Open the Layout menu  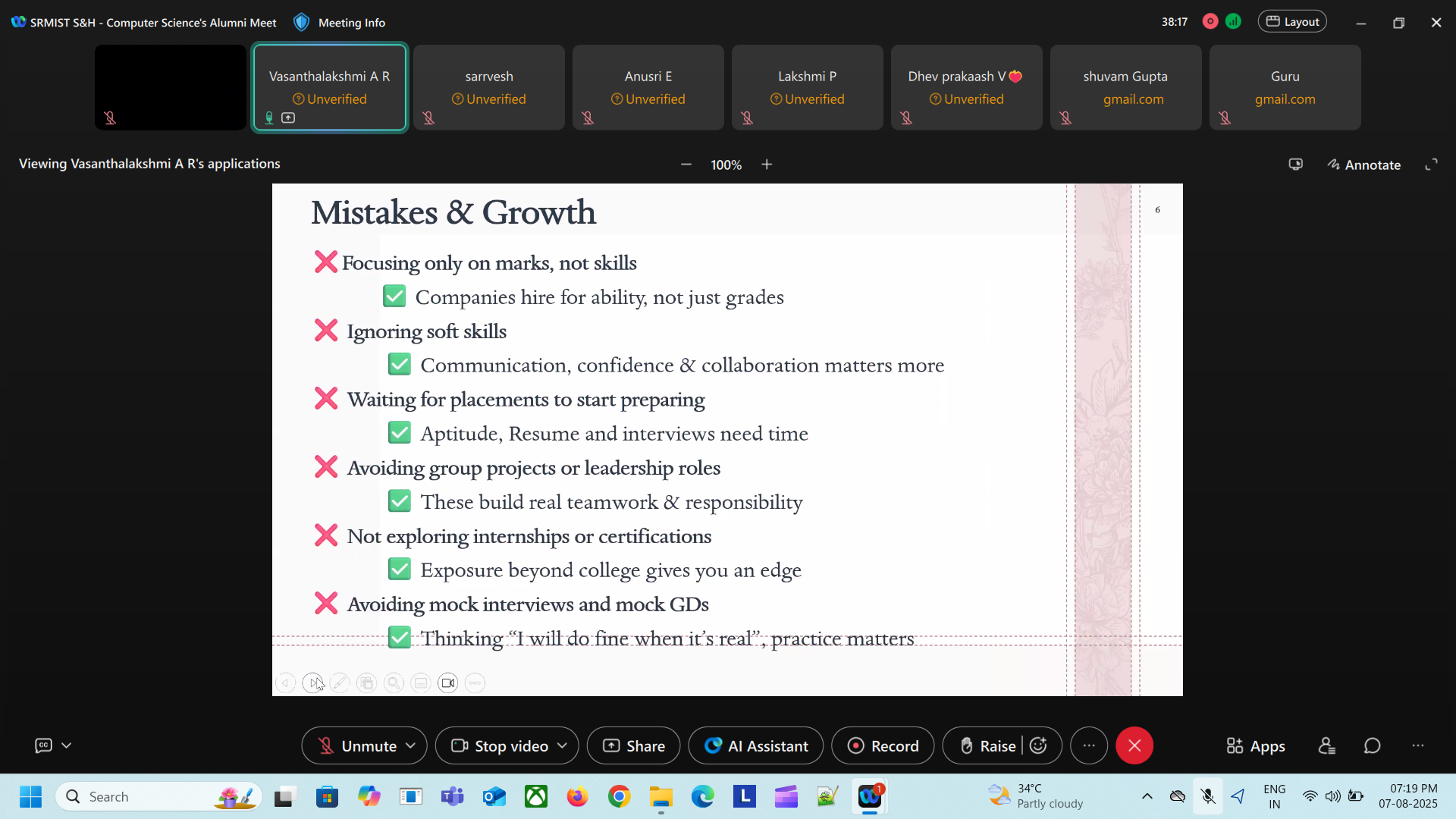[x=1292, y=22]
